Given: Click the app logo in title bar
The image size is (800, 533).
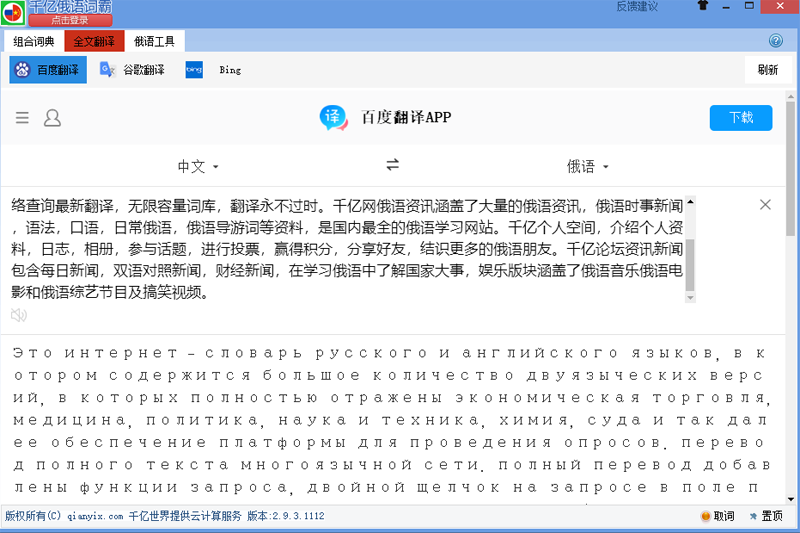Looking at the screenshot, I should pos(13,13).
